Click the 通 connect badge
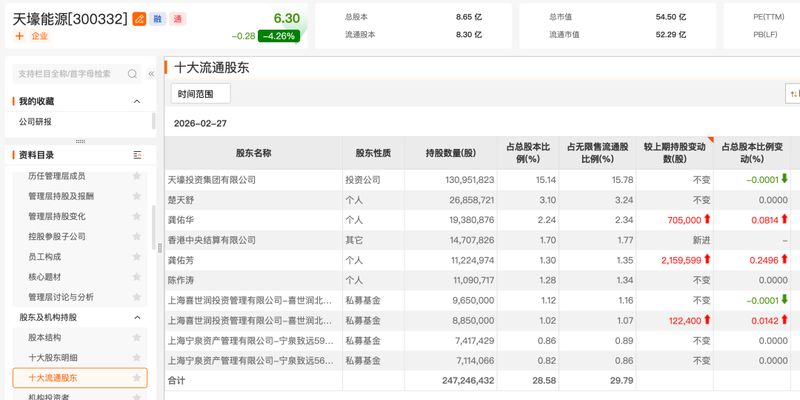Image resolution: width=800 pixels, height=400 pixels. click(x=178, y=19)
